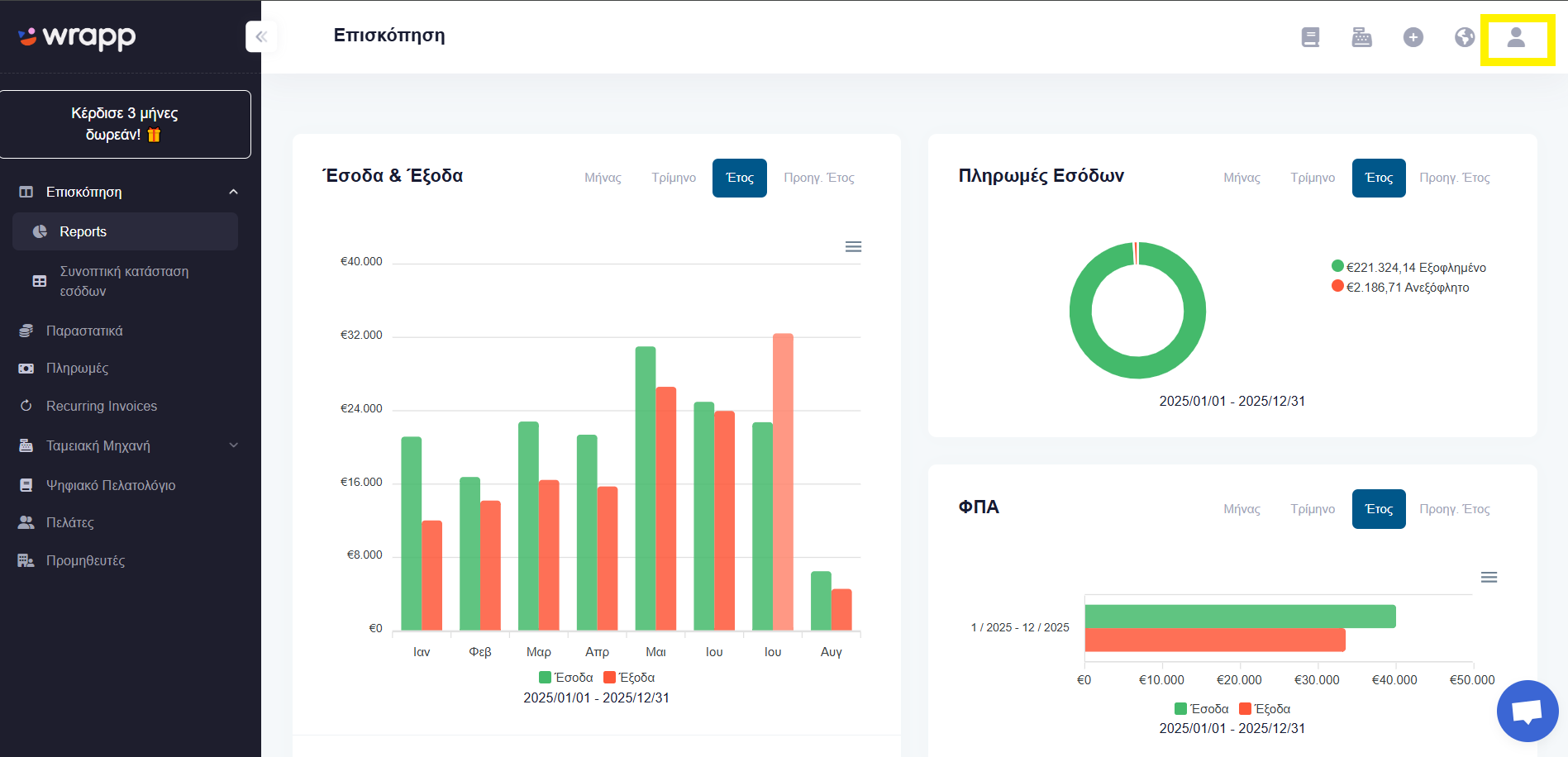Open the chat support bubble
1568x757 pixels.
1527,711
